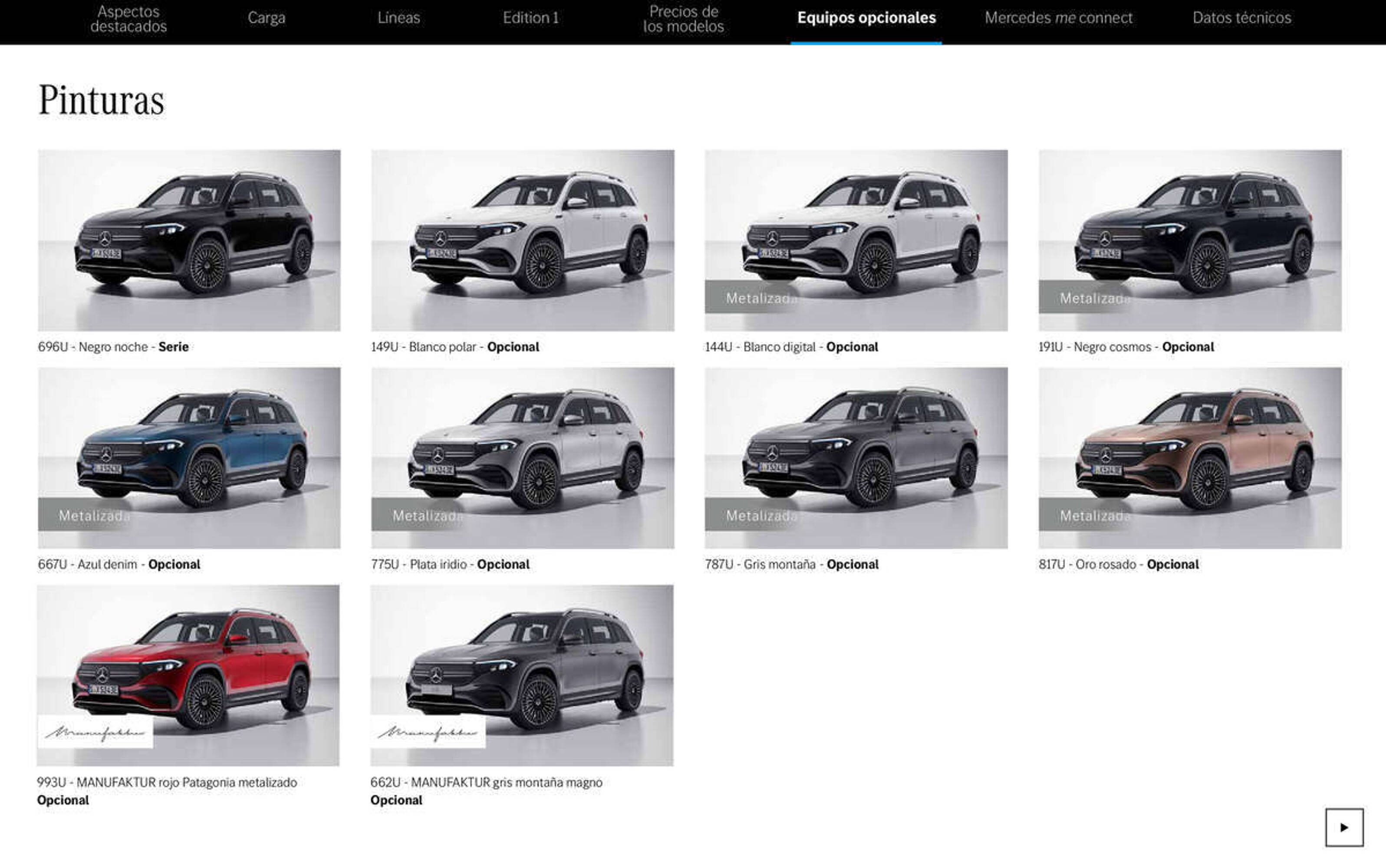The image size is (1386, 868).
Task: Click the Pinturas heading
Action: point(101,100)
